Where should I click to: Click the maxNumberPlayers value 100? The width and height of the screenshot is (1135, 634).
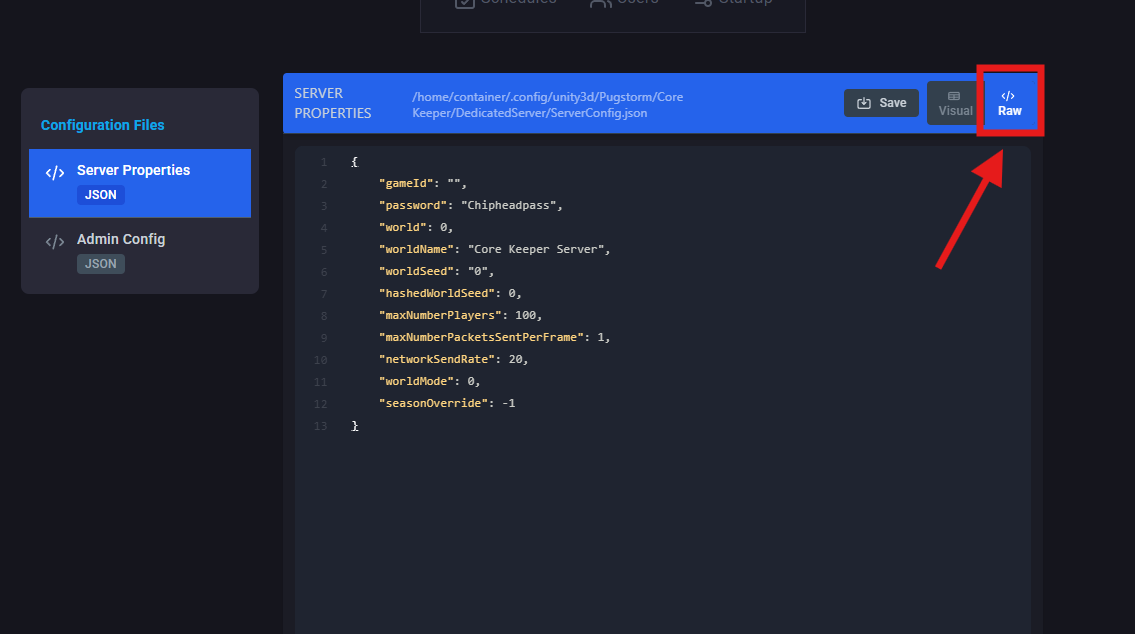(527, 315)
